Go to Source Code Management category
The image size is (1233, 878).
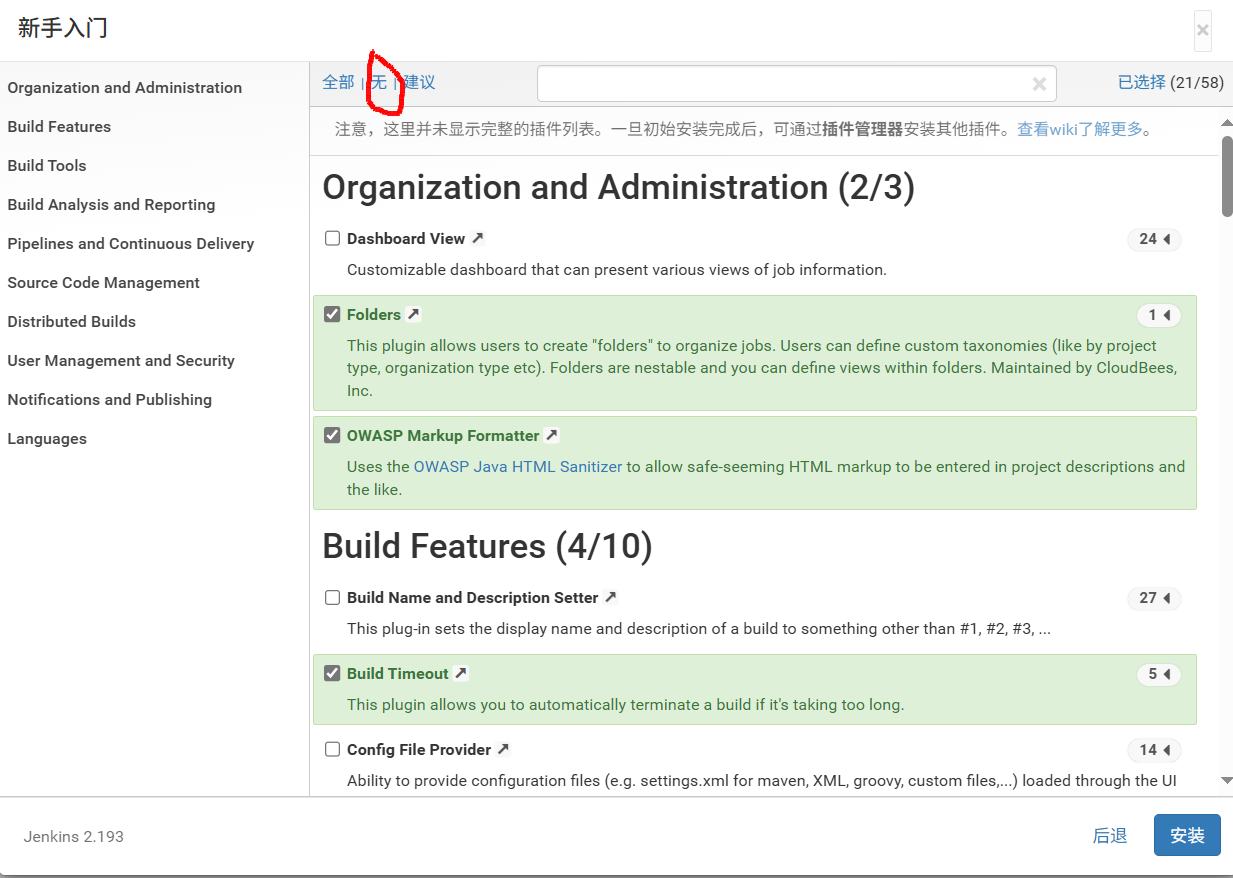coord(104,283)
